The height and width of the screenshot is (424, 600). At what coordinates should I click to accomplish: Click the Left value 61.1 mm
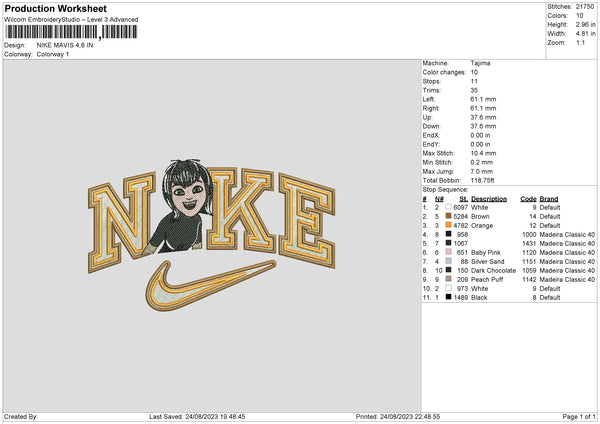click(x=483, y=99)
